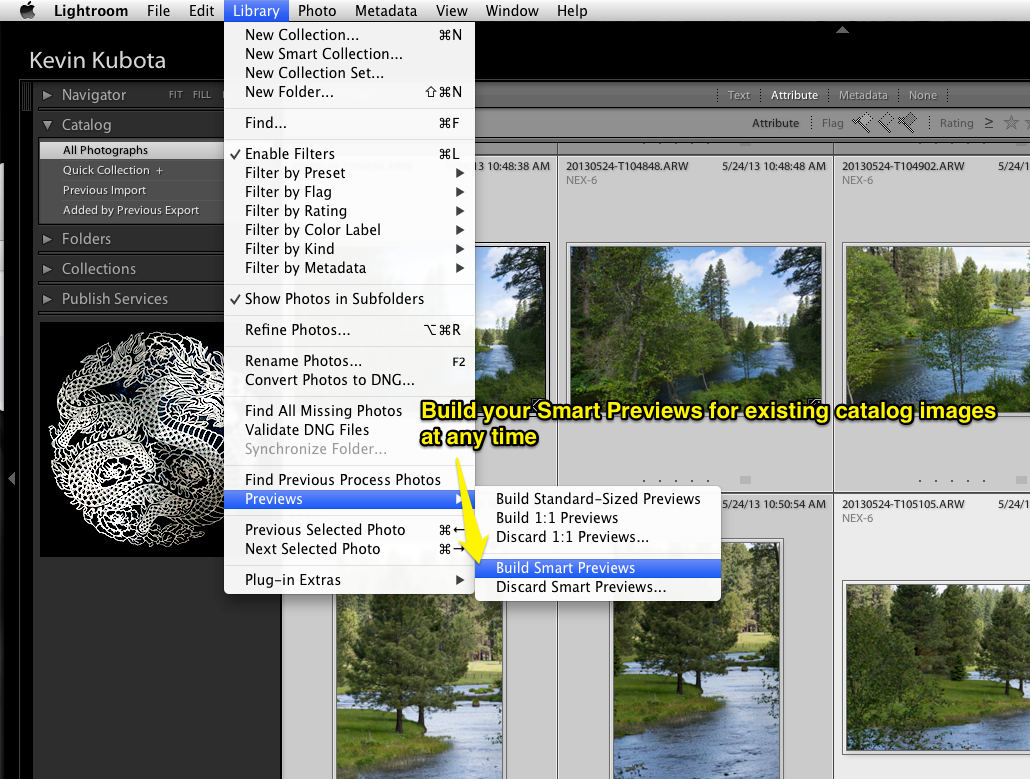
Task: Toggle Show Photos in Subfolders
Action: 349,299
